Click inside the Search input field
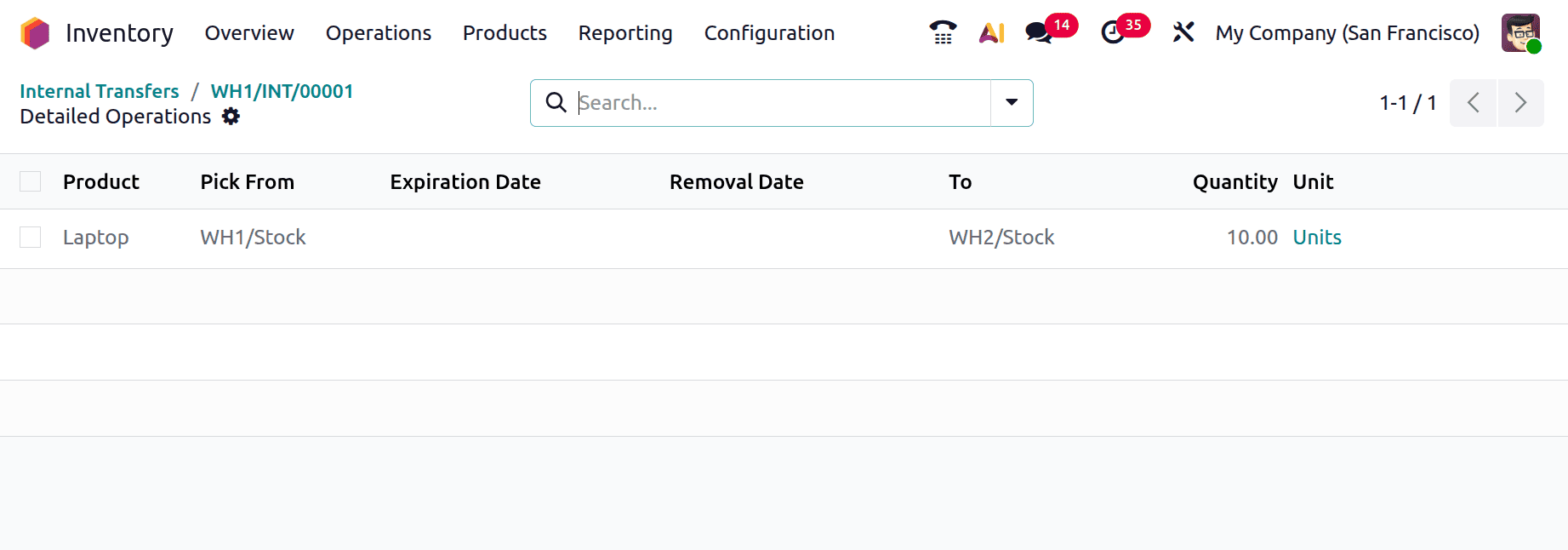Image resolution: width=1568 pixels, height=550 pixels. (x=783, y=103)
